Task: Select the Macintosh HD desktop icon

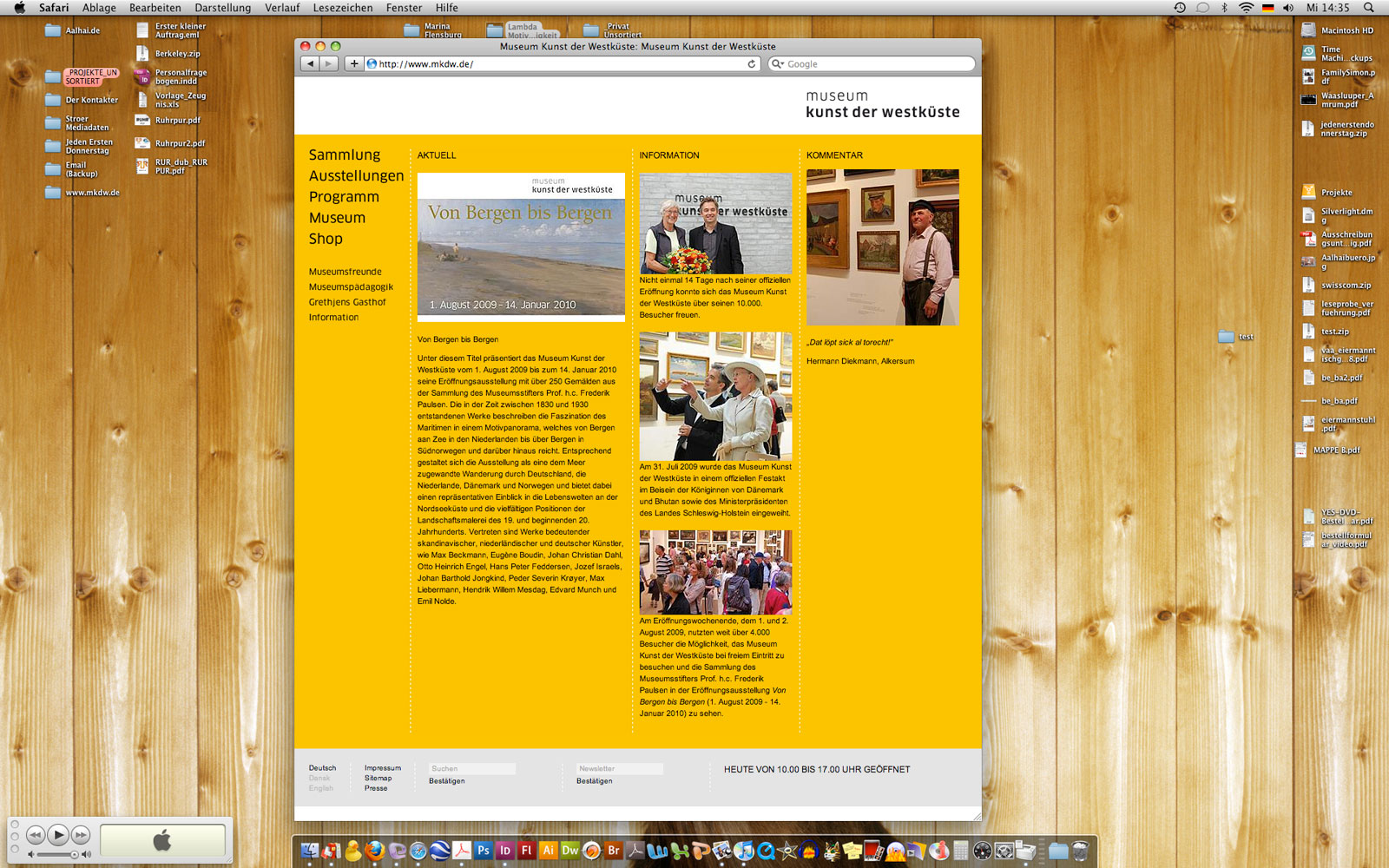Action: 1337,30
